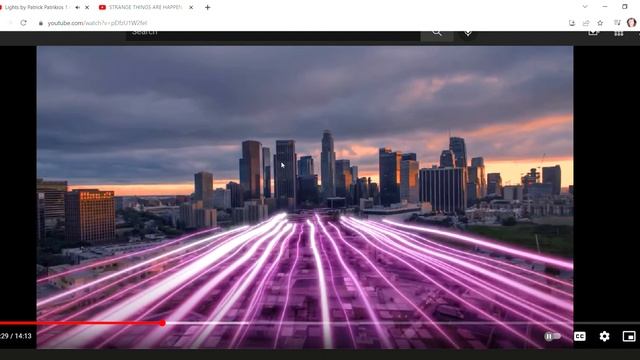
Task: Click the 14:13 time display
Action: [23, 336]
